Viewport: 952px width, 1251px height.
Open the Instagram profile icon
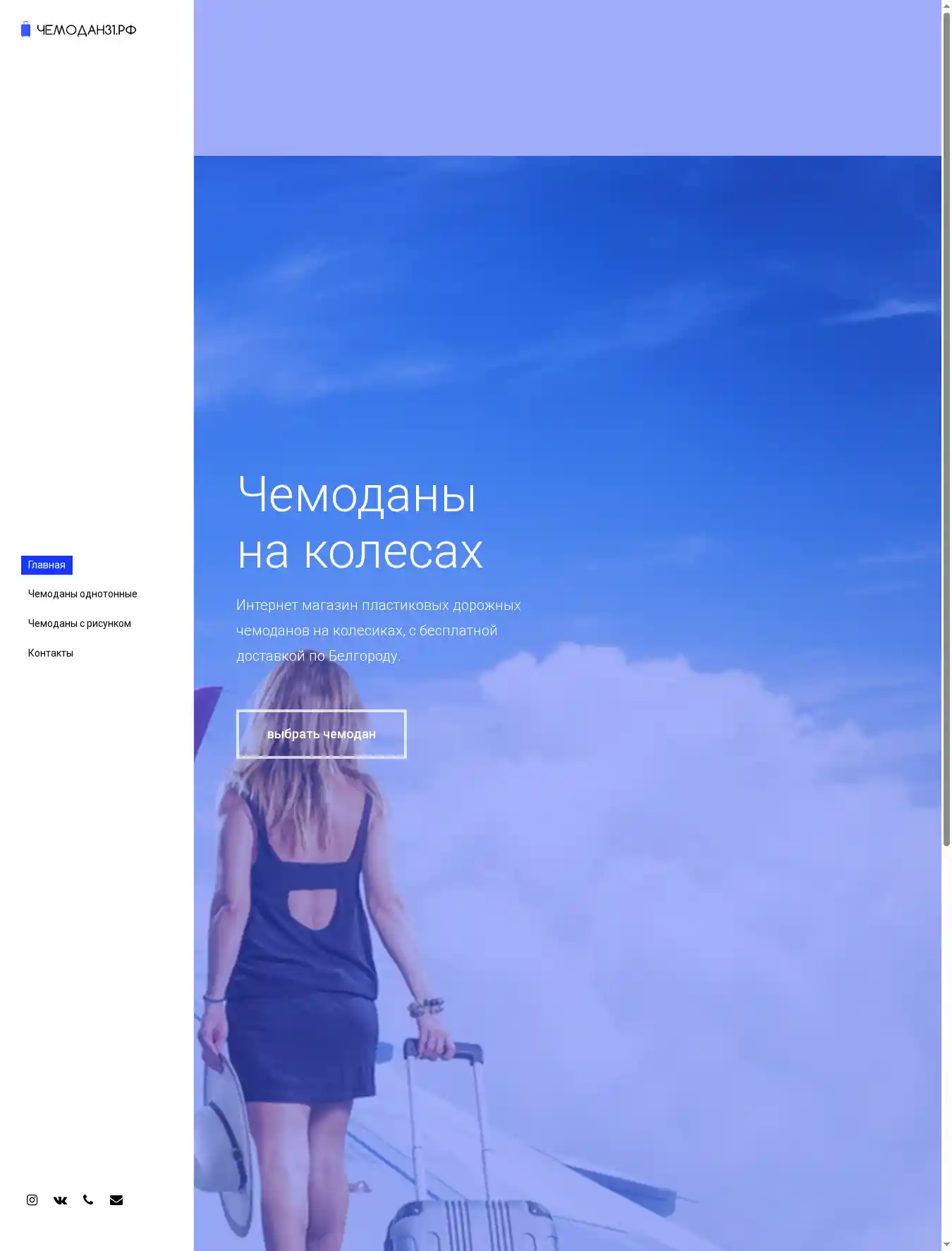32,1200
